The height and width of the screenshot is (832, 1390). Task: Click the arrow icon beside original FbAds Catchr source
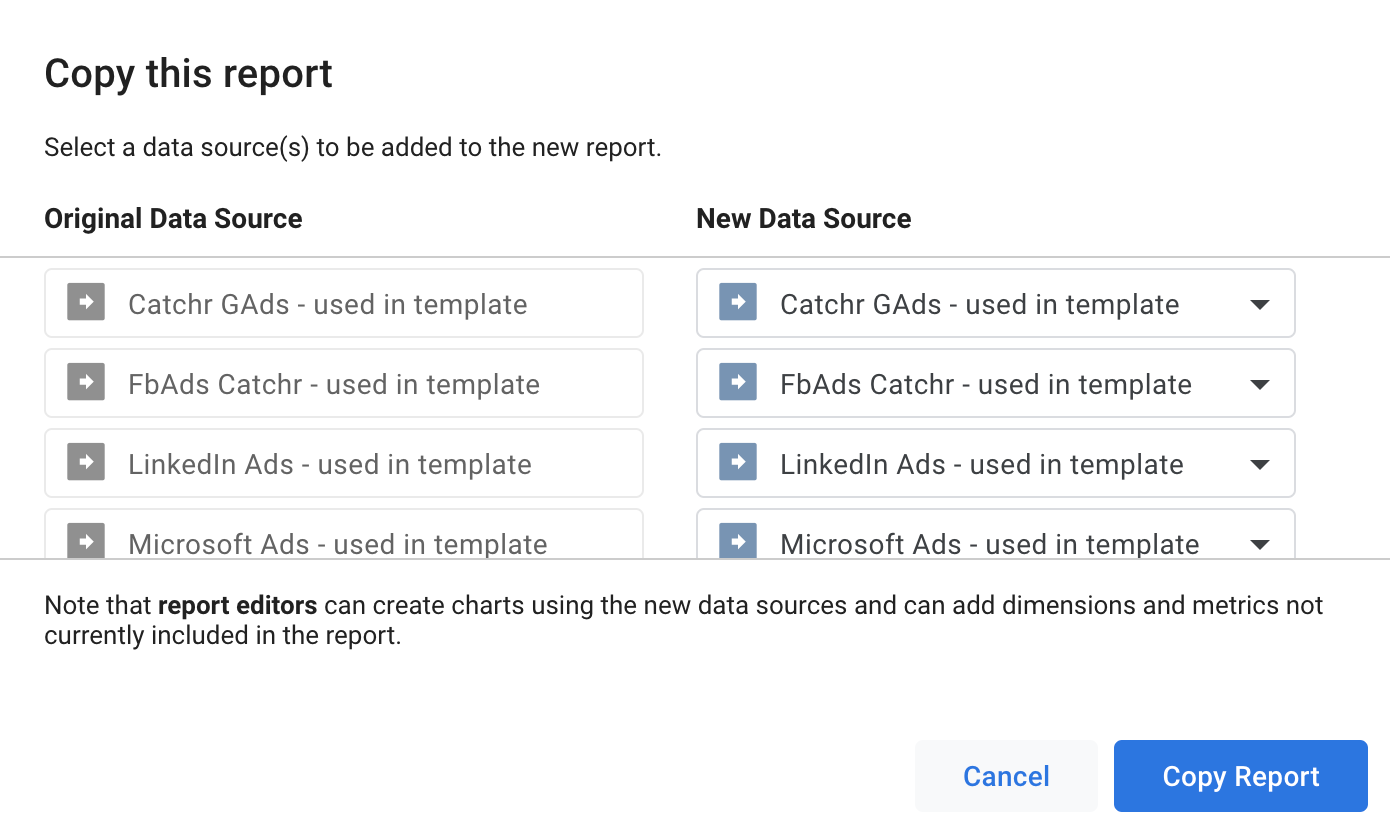(x=86, y=382)
